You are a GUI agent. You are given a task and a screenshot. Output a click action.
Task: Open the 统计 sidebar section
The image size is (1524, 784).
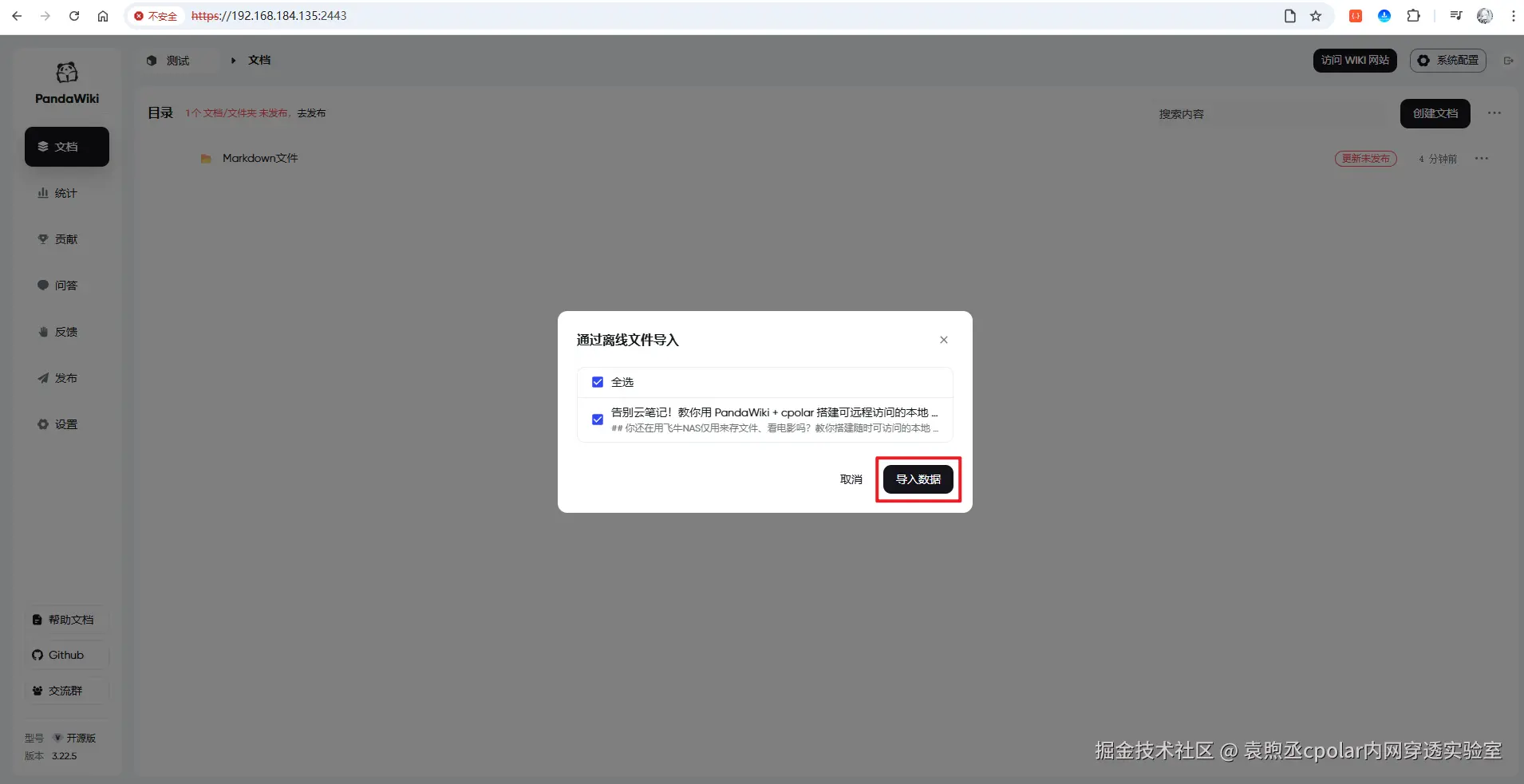click(x=67, y=193)
